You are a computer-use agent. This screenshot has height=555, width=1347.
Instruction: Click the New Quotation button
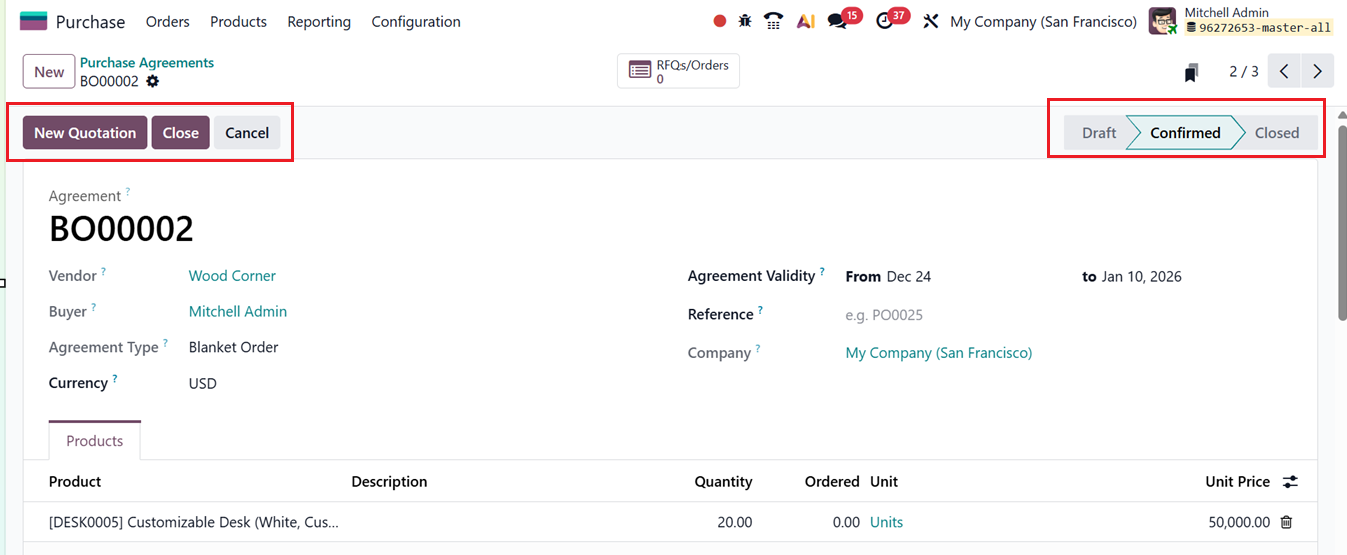pos(85,133)
